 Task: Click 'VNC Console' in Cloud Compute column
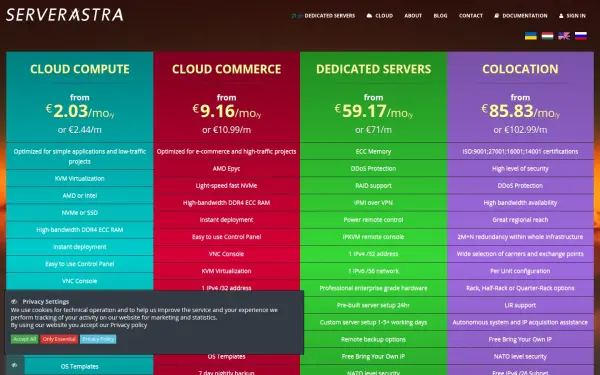click(x=80, y=281)
